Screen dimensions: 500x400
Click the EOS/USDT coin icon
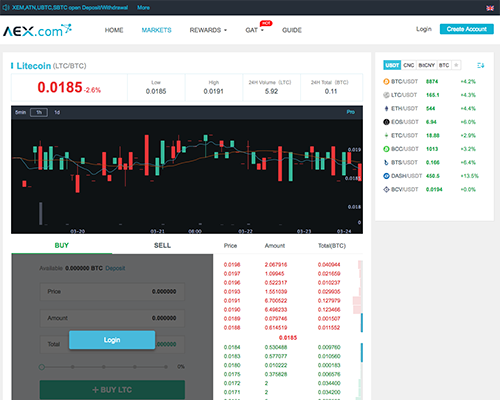[x=386, y=122]
